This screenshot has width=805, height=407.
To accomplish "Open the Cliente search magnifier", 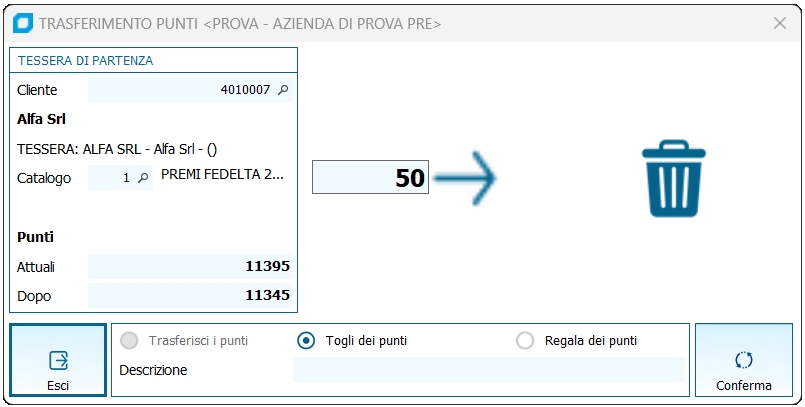I will pyautogui.click(x=283, y=90).
